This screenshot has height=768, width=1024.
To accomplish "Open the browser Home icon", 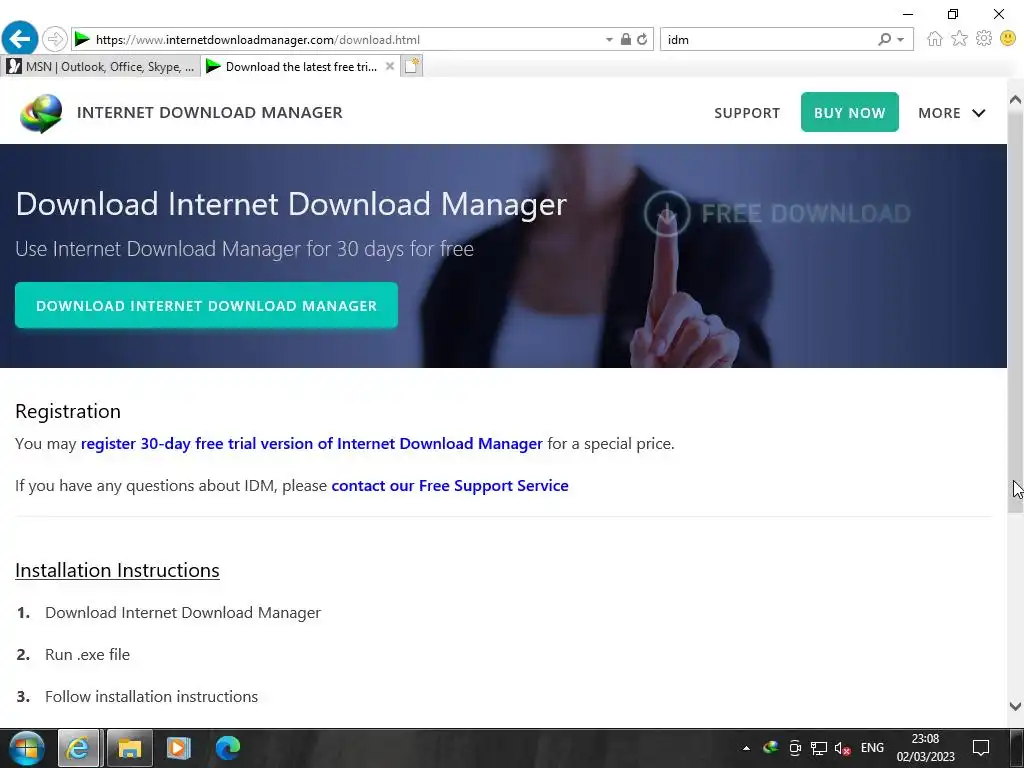I will click(x=935, y=39).
